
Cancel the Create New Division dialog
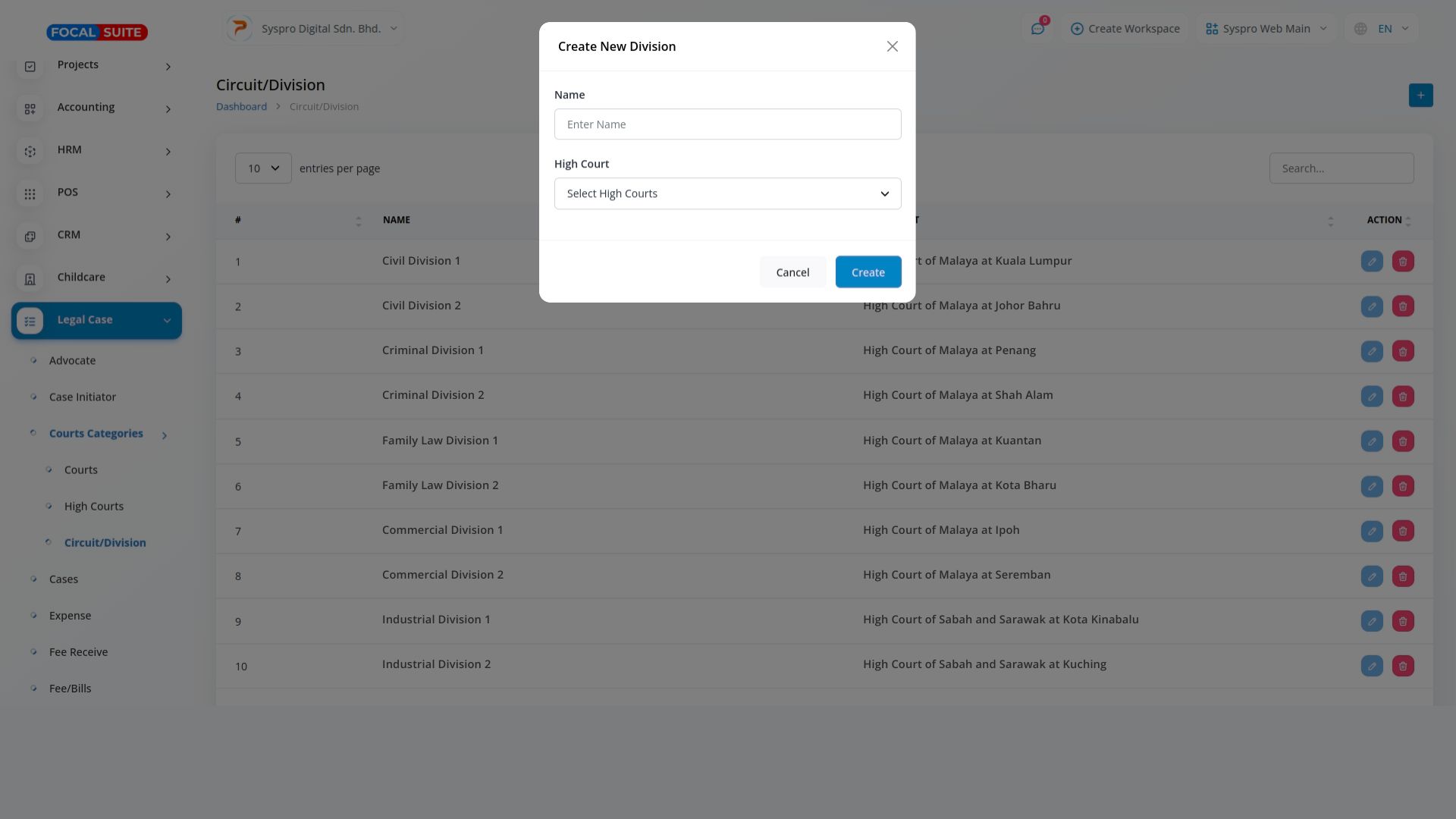(792, 272)
